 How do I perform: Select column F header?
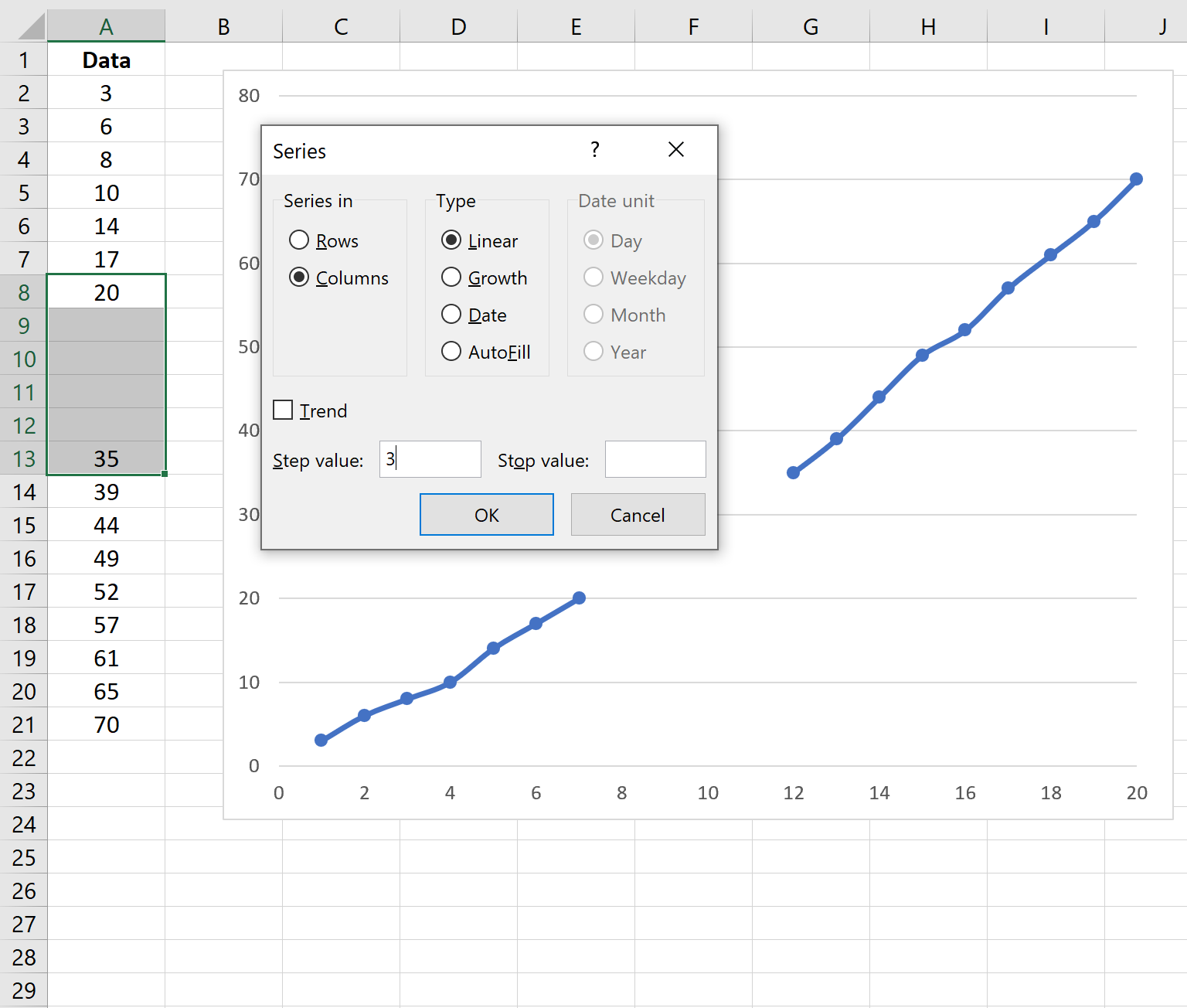pyautogui.click(x=694, y=27)
